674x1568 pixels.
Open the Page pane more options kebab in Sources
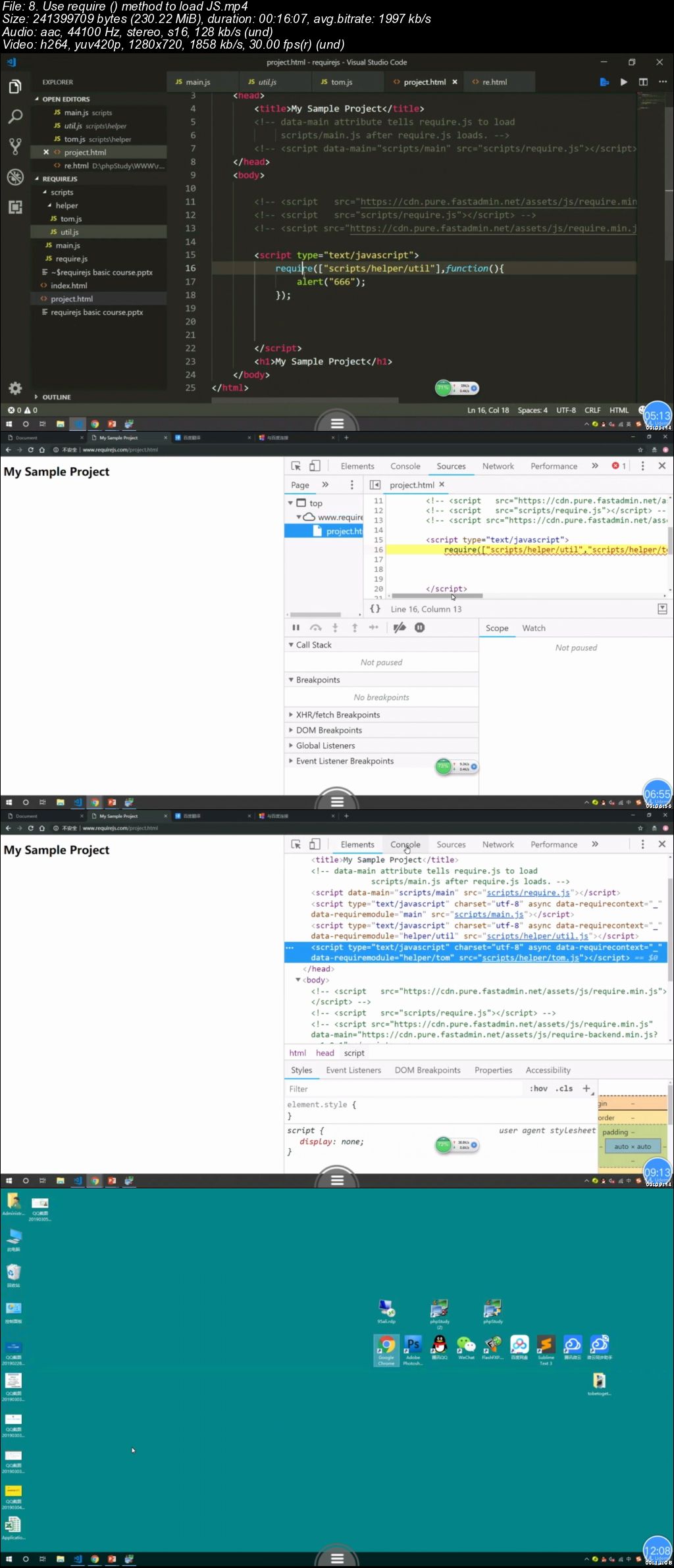pyautogui.click(x=351, y=485)
